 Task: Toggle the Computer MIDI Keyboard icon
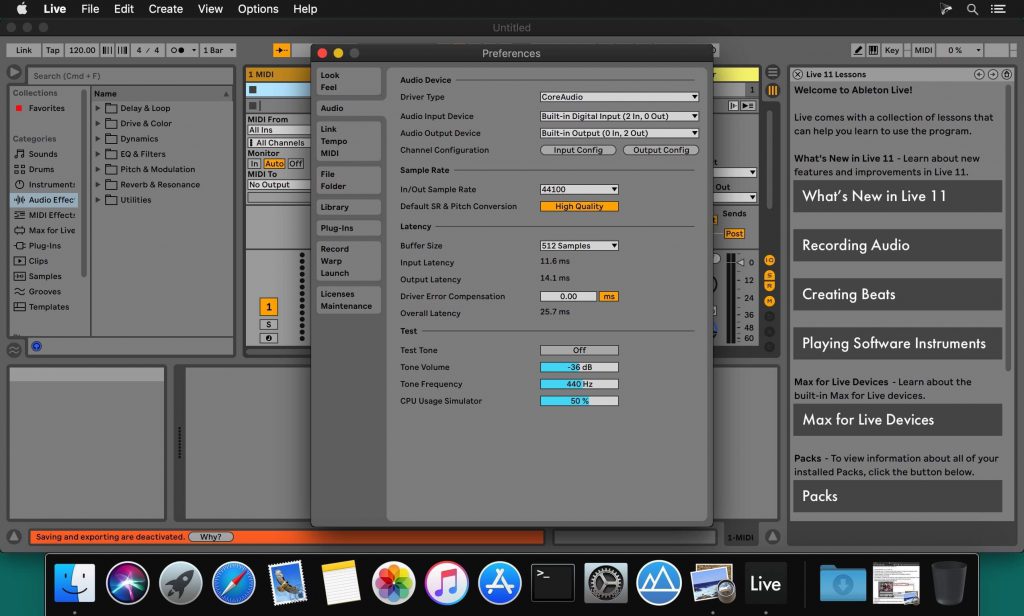(x=873, y=49)
